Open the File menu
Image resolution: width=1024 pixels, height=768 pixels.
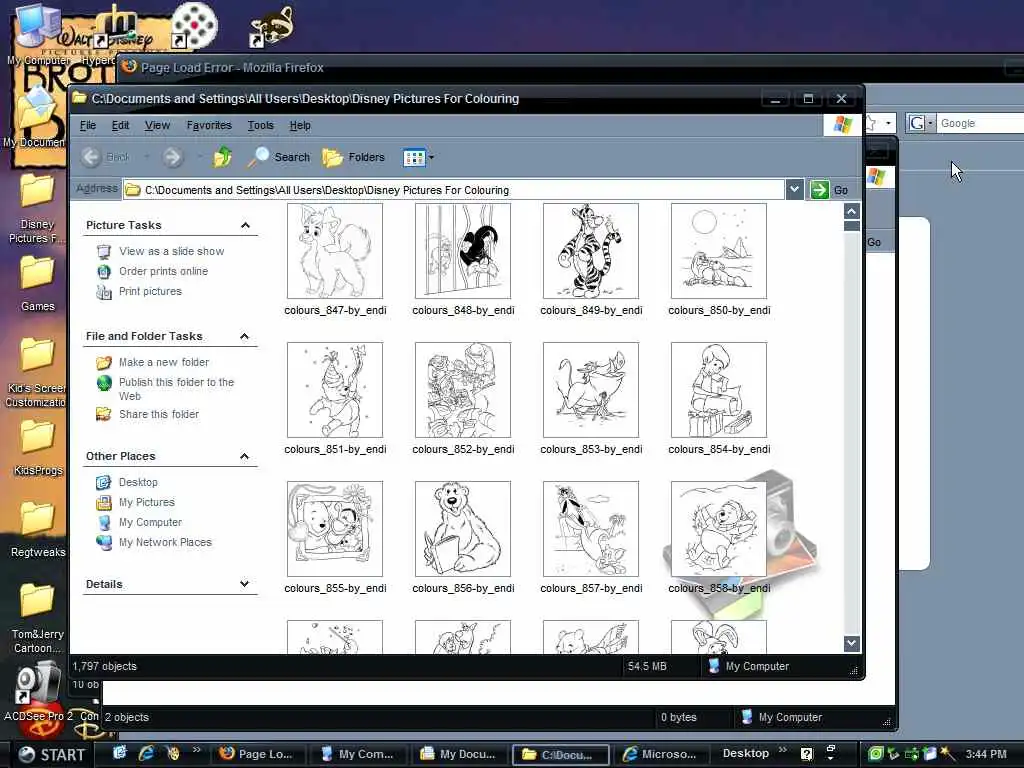(88, 125)
